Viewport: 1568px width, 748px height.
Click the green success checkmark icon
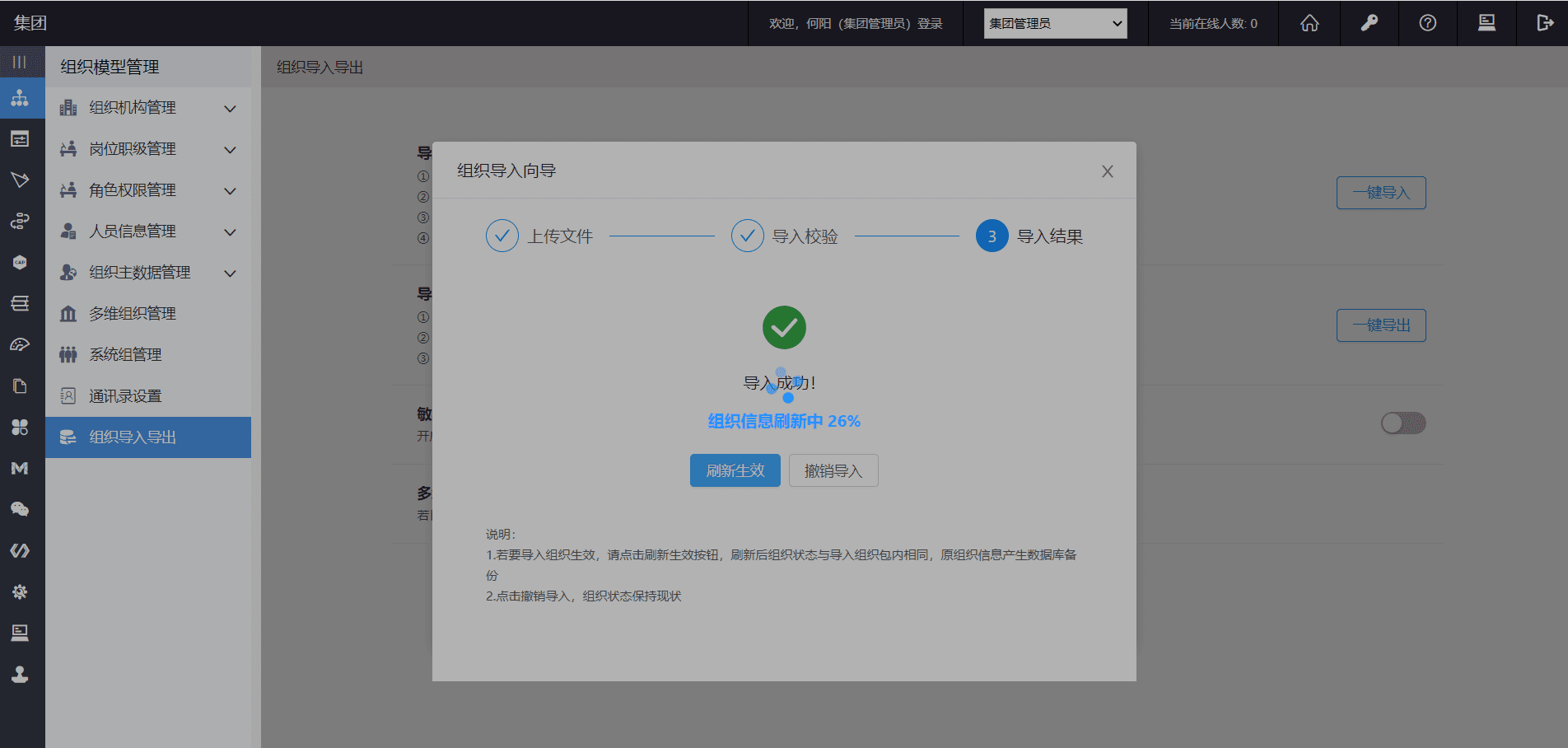coord(784,328)
